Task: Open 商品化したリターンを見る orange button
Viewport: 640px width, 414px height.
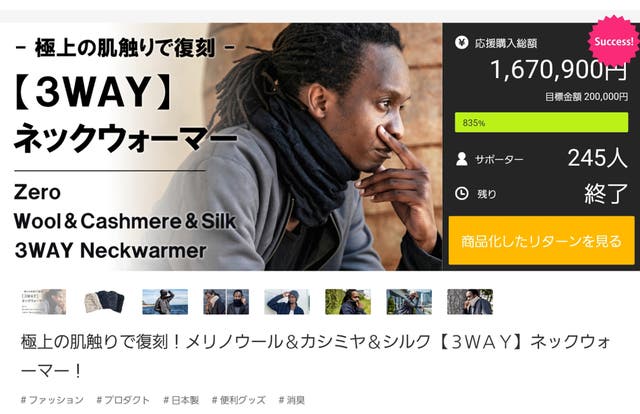Action: [x=541, y=241]
